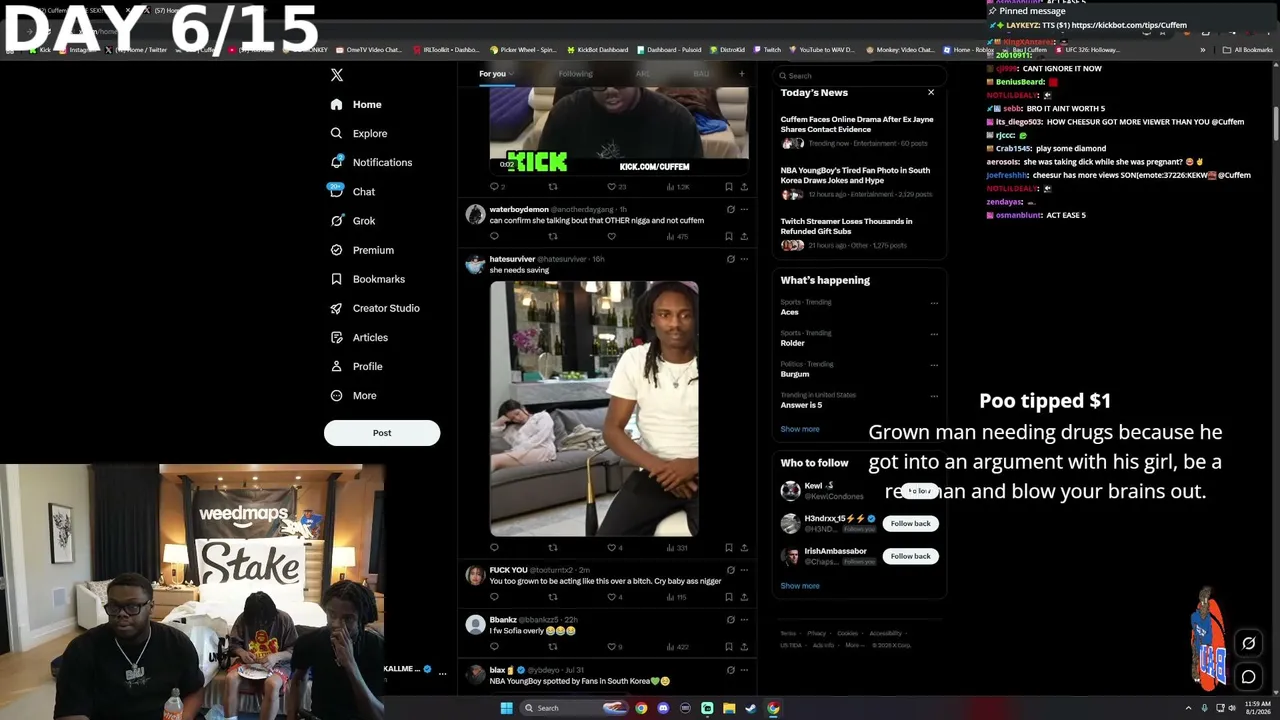
Task: Like the FUCK YOU account's post
Action: point(612,597)
